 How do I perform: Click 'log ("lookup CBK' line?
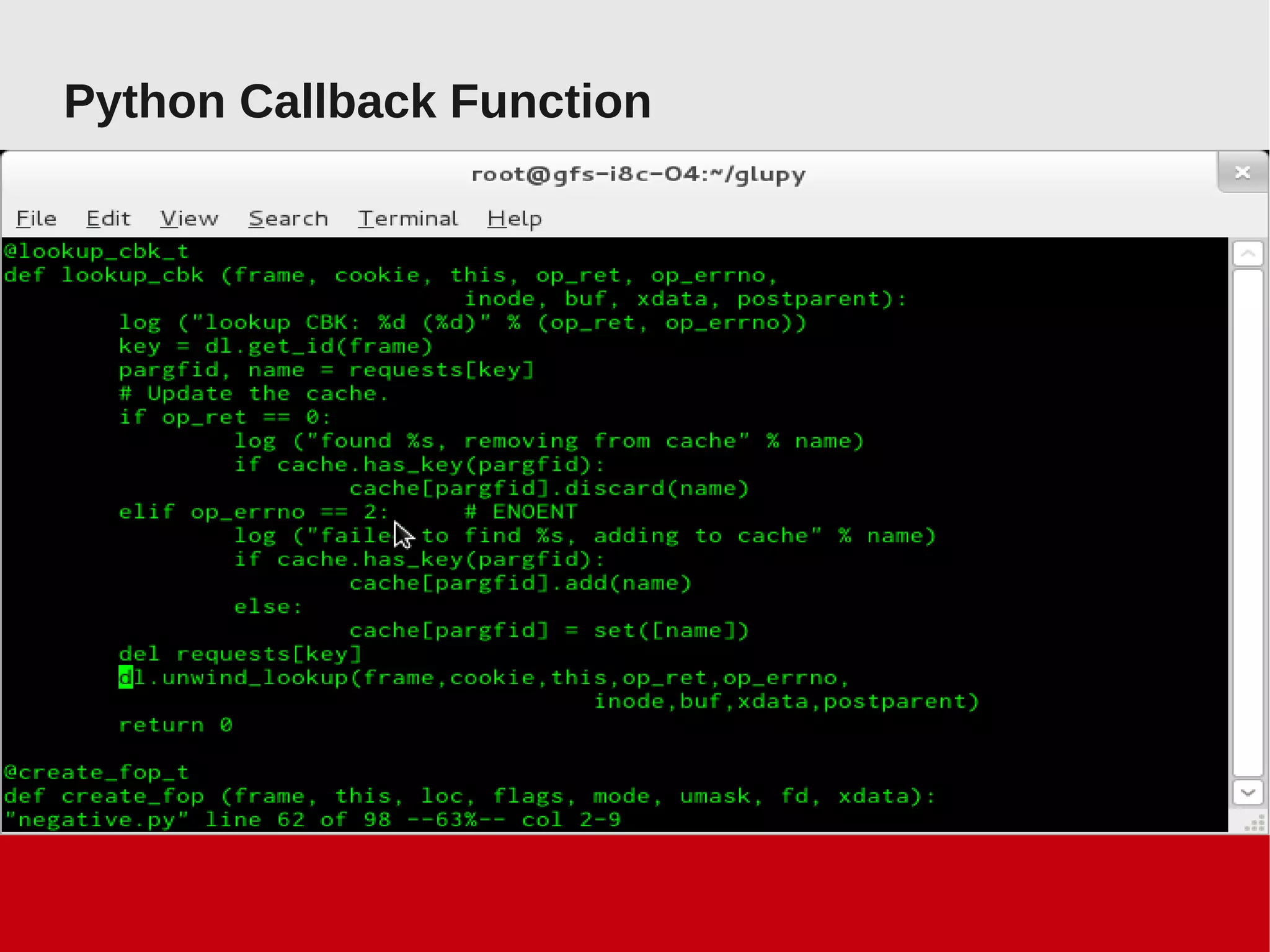pyautogui.click(x=463, y=323)
